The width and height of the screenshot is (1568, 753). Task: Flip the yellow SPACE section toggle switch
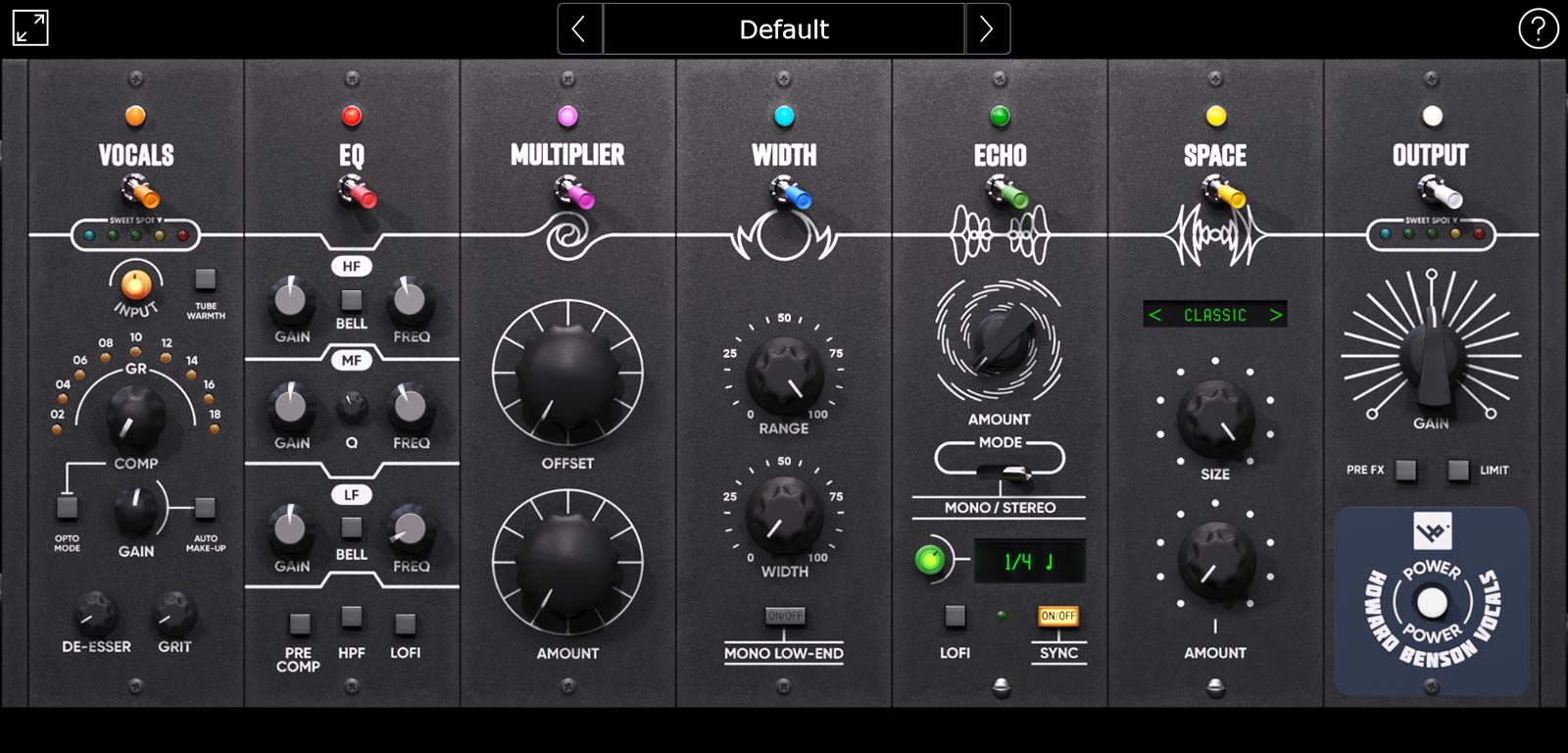point(1222,192)
